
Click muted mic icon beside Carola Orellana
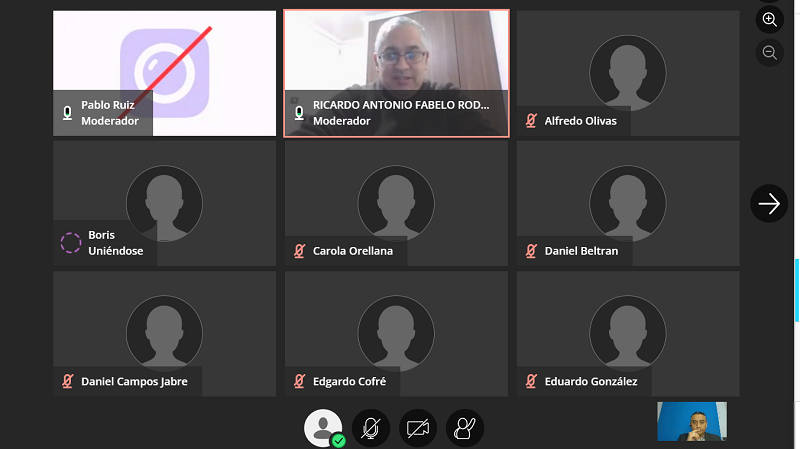(299, 251)
